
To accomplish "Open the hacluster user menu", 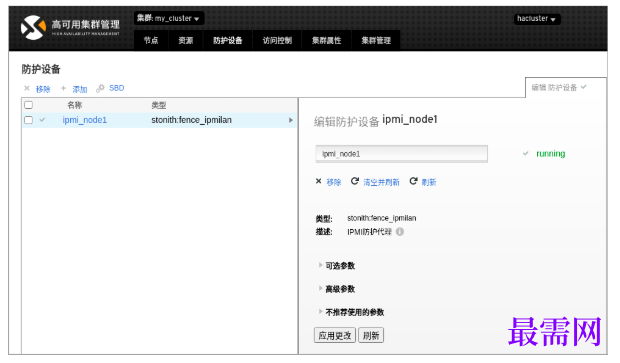I will pos(537,19).
